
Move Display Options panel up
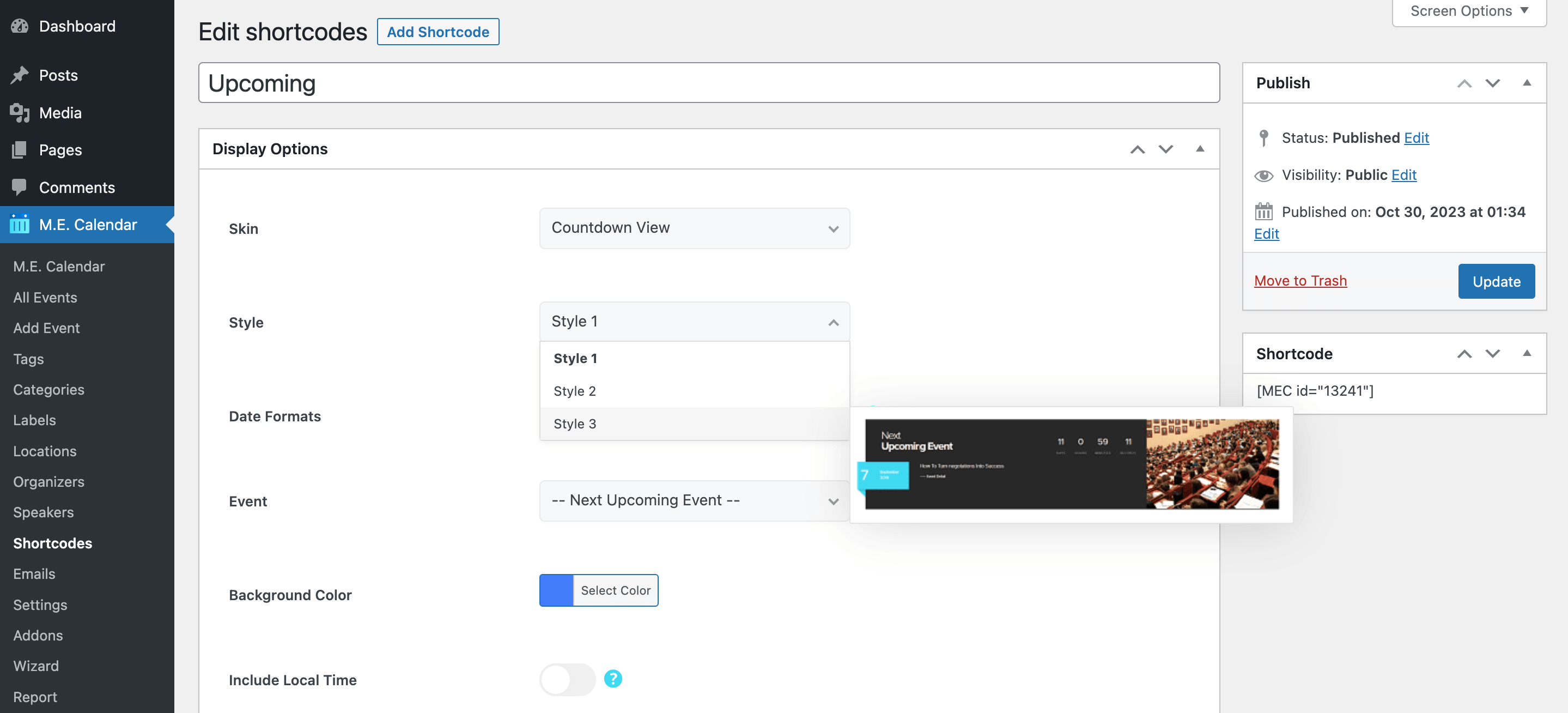pyautogui.click(x=1137, y=149)
